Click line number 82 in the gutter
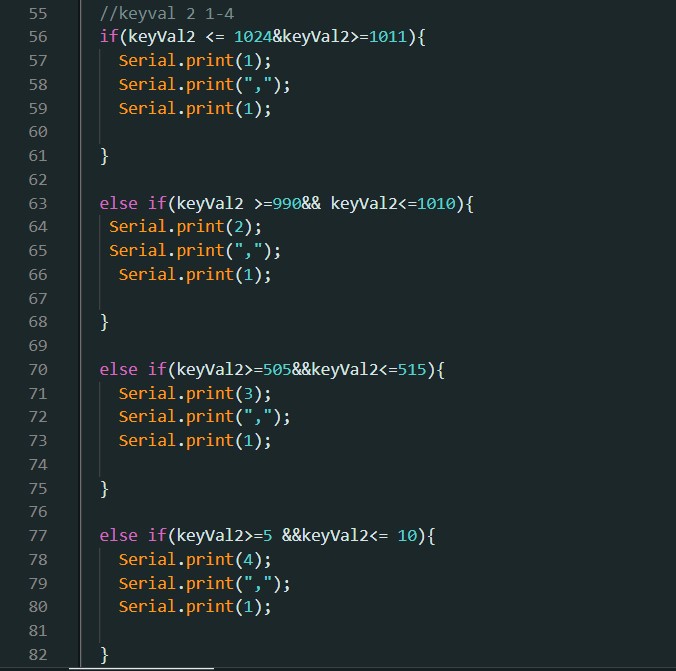This screenshot has width=676, height=671. point(38,655)
